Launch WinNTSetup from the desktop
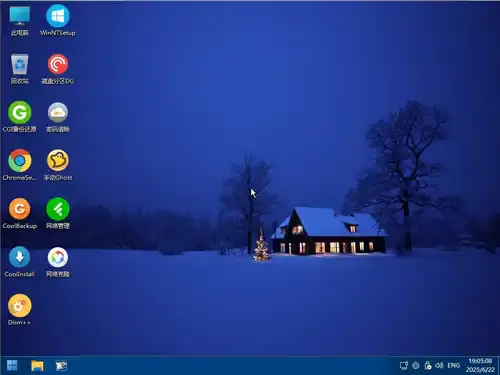 click(58, 21)
